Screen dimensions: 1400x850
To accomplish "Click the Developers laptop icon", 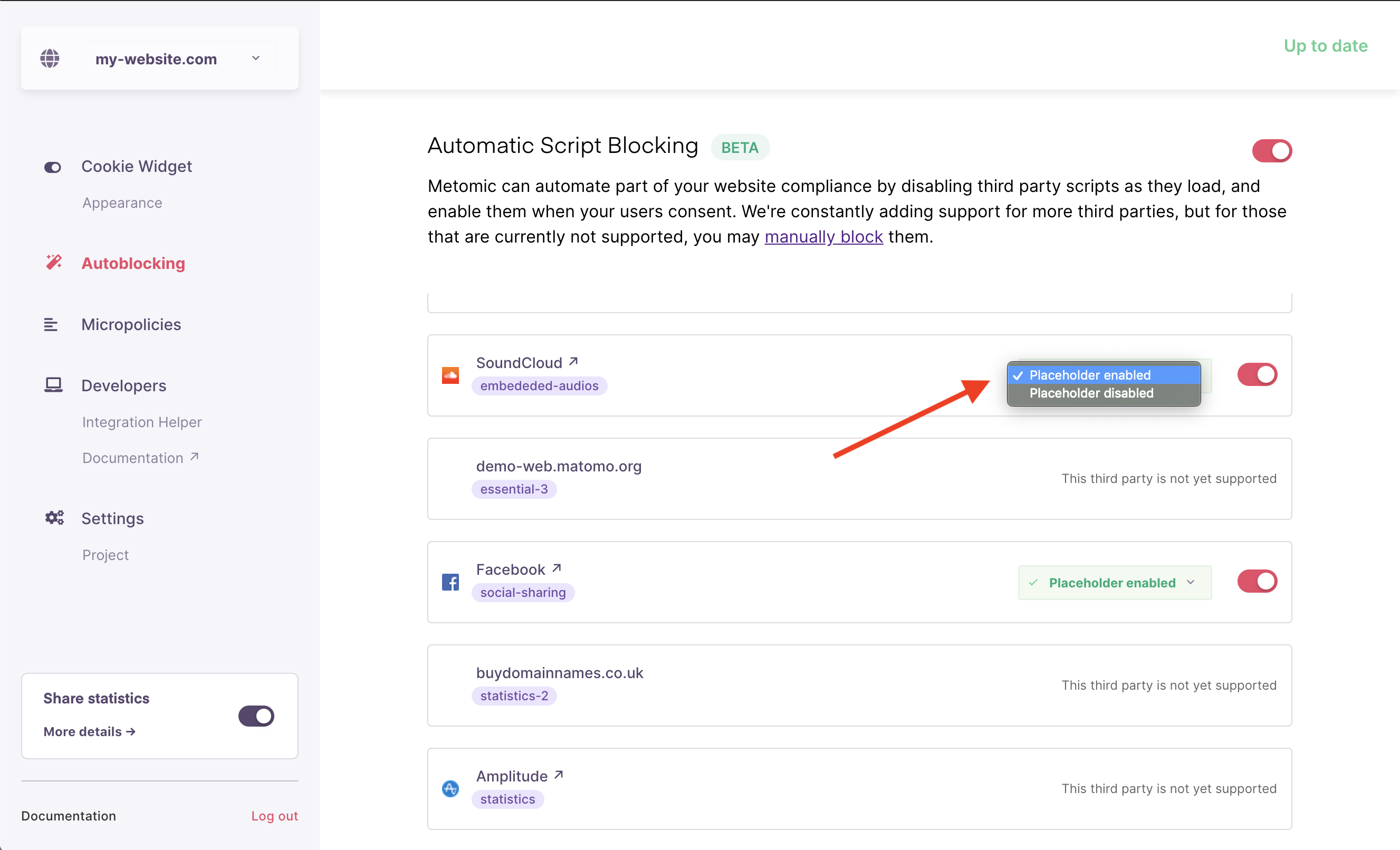I will (x=53, y=385).
